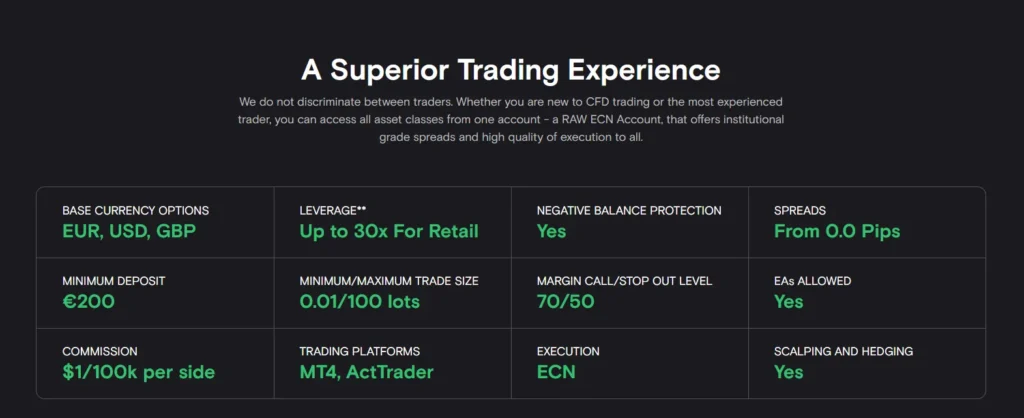Click the Base Currency Options label
Screen dimensions: 1024x418
tap(135, 211)
